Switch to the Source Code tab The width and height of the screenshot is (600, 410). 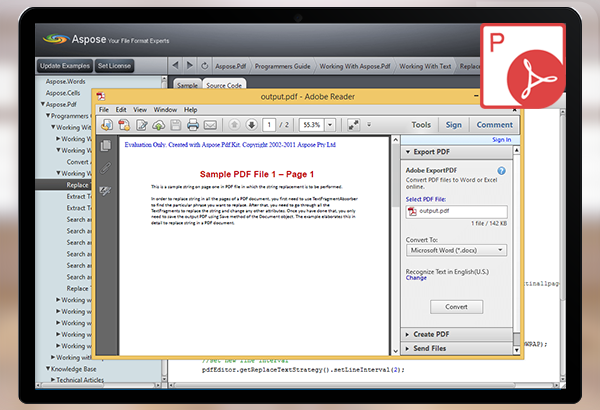[x=225, y=85]
